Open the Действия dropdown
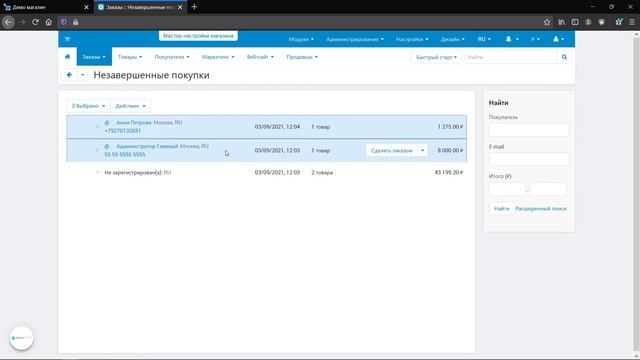The width and height of the screenshot is (640, 360). click(130, 106)
